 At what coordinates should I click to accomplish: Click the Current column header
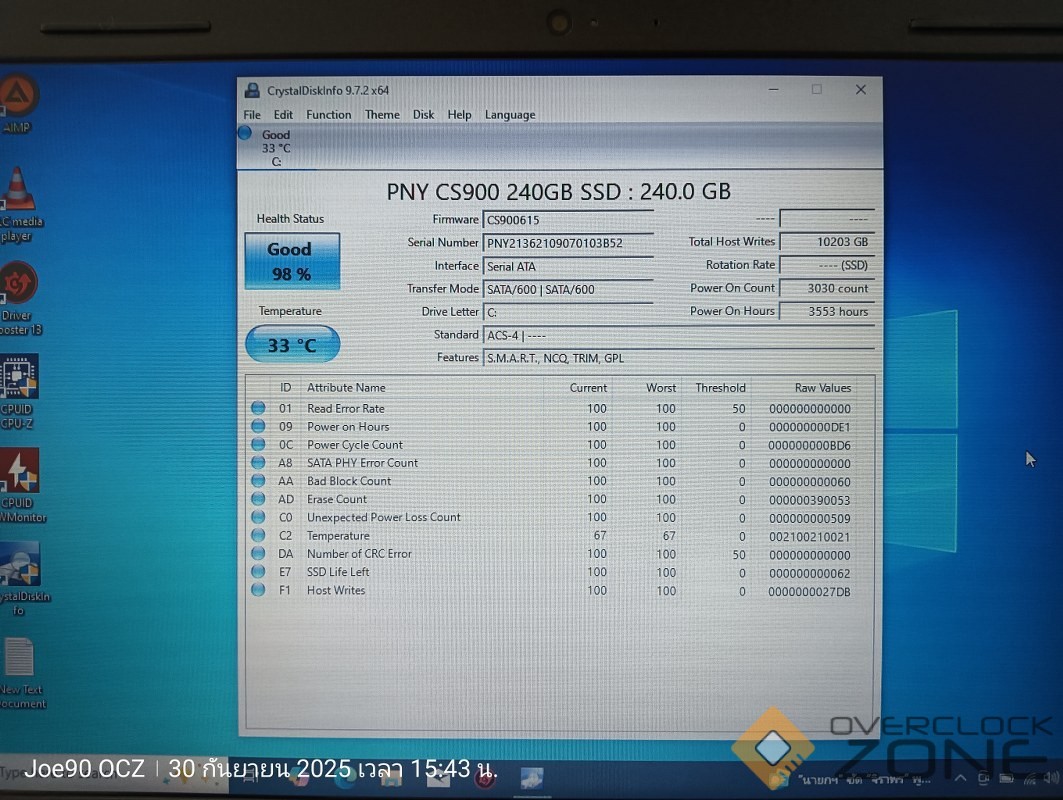(588, 388)
